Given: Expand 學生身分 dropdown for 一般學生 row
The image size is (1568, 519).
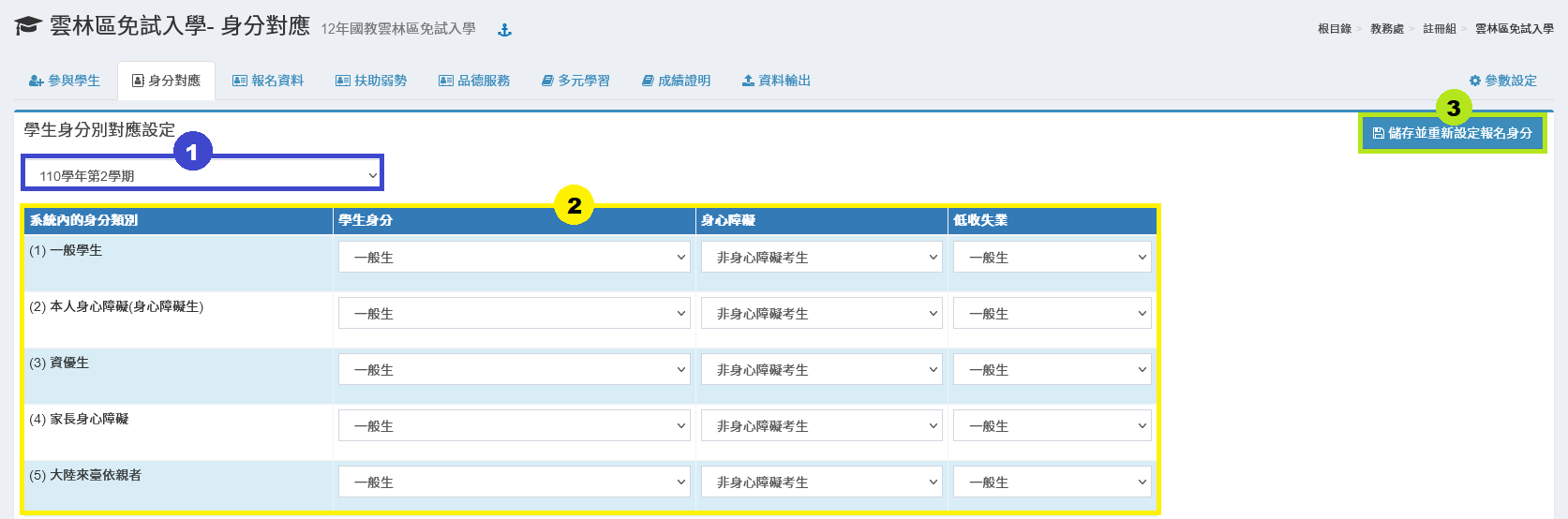Looking at the screenshot, I should pyautogui.click(x=514, y=258).
